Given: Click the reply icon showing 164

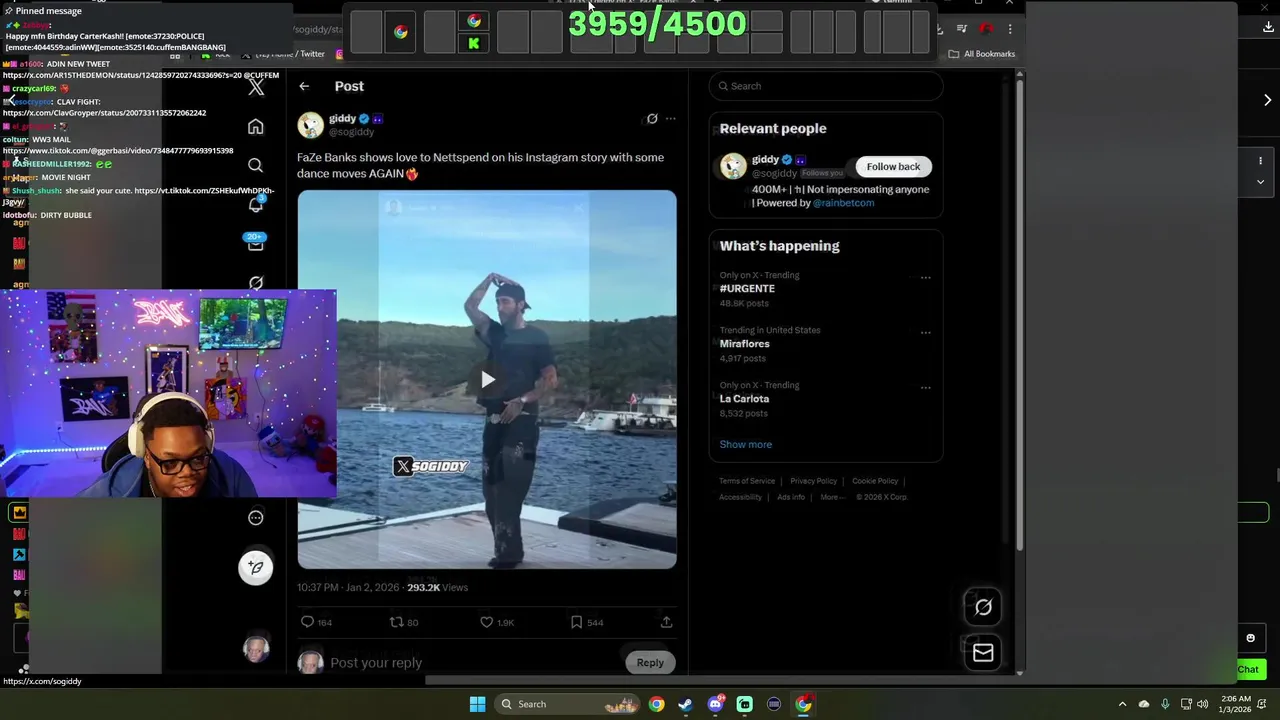Looking at the screenshot, I should pyautogui.click(x=316, y=622).
